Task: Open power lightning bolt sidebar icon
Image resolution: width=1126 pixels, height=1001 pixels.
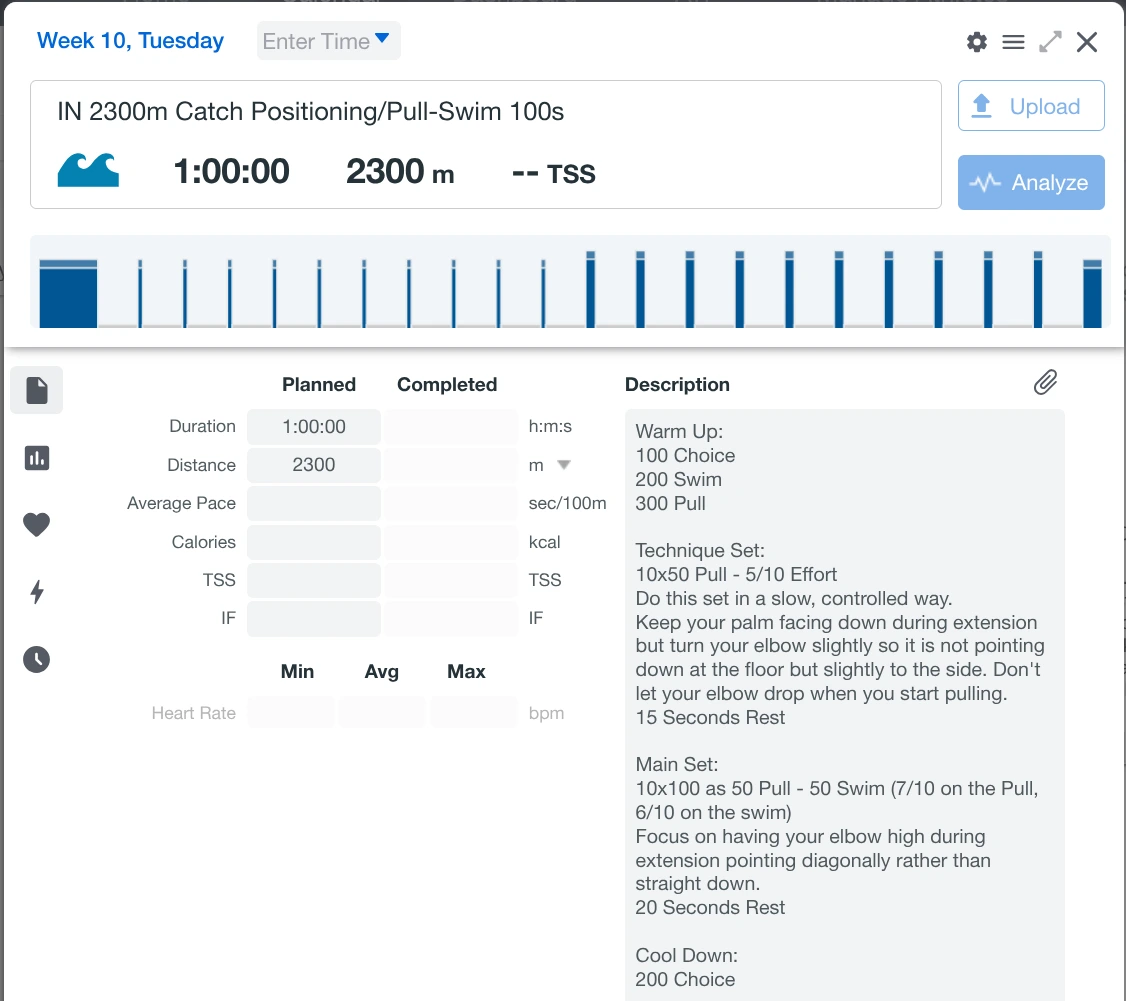Action: [x=37, y=592]
